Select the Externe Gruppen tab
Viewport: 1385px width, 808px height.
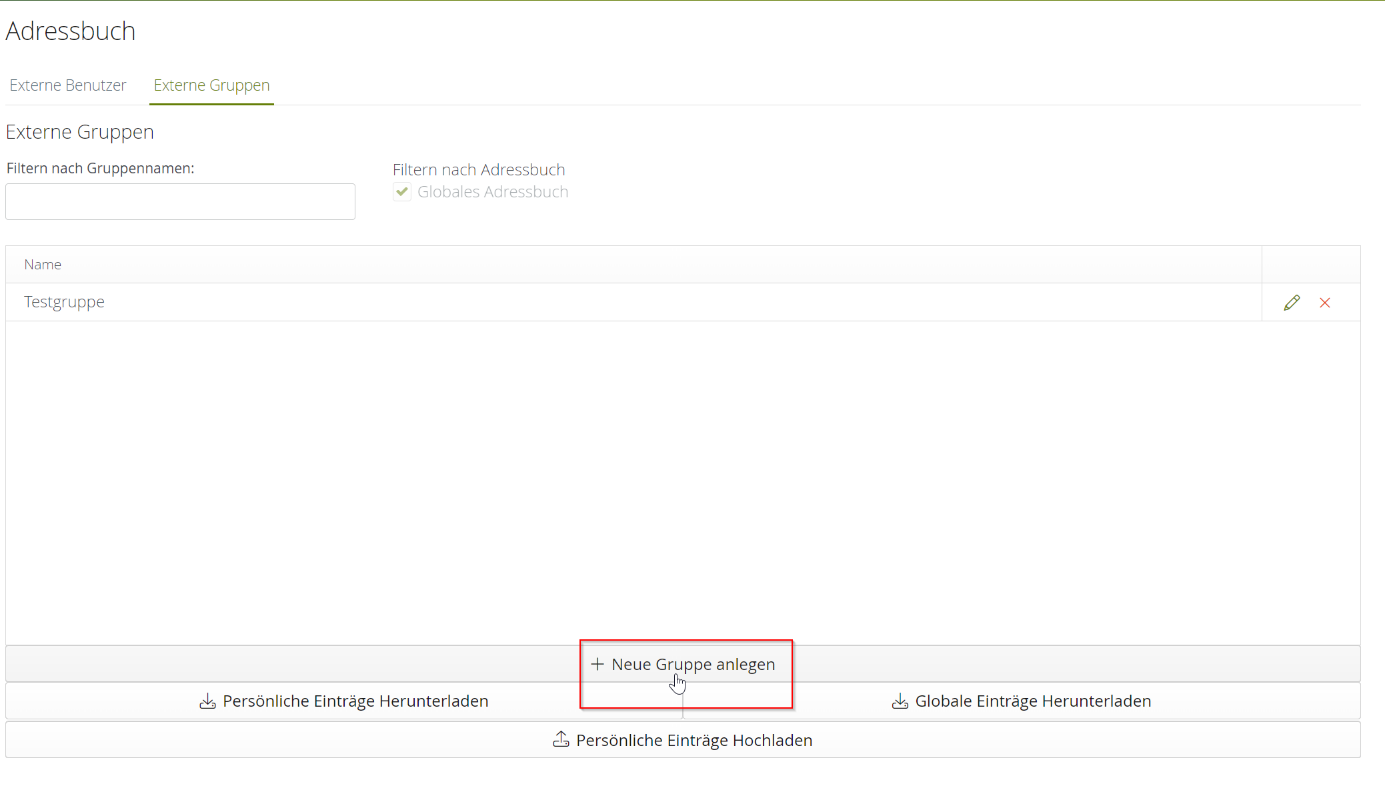tap(212, 86)
